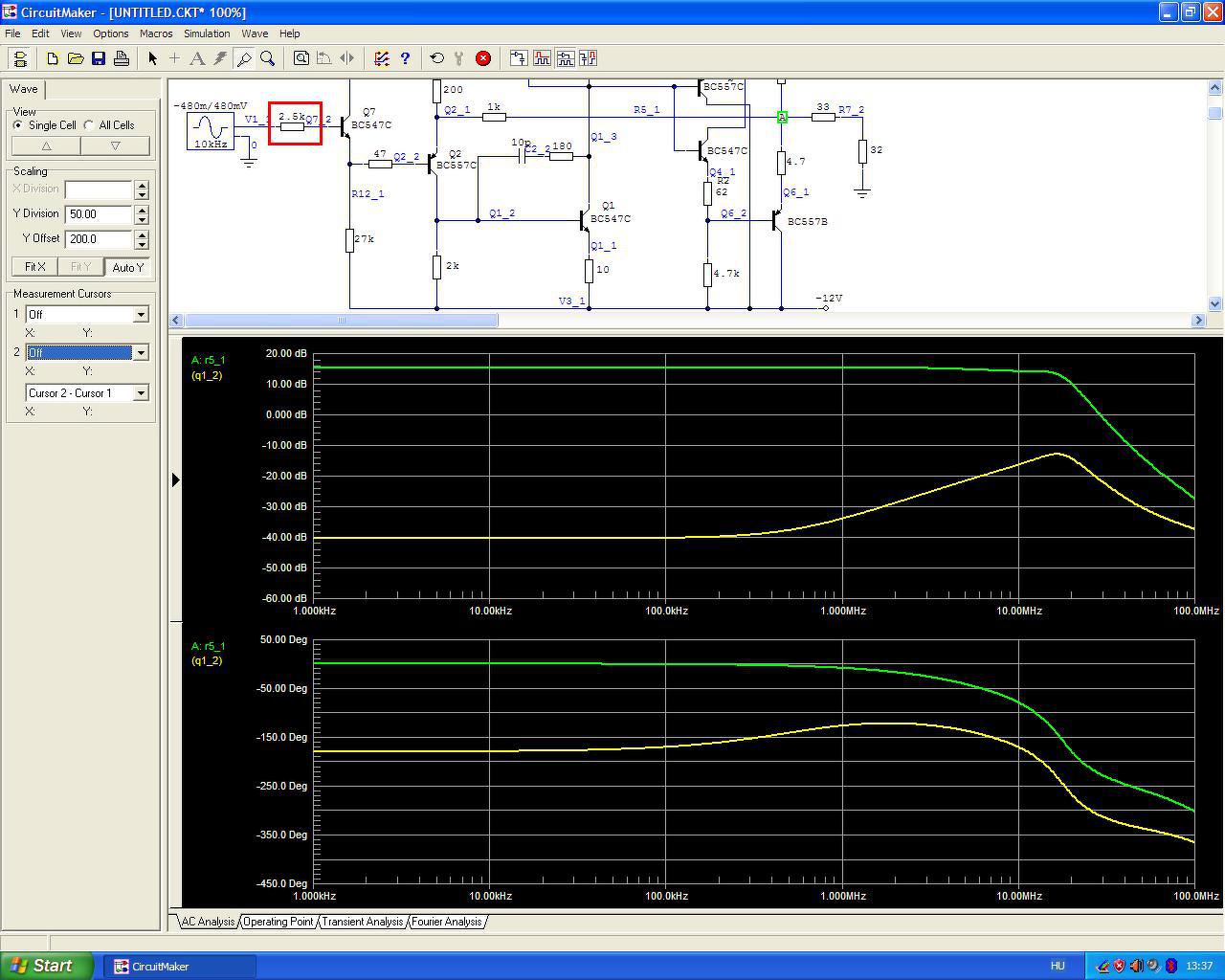This screenshot has height=980, width=1225.
Task: Click the Windows Start button
Action: [47, 966]
